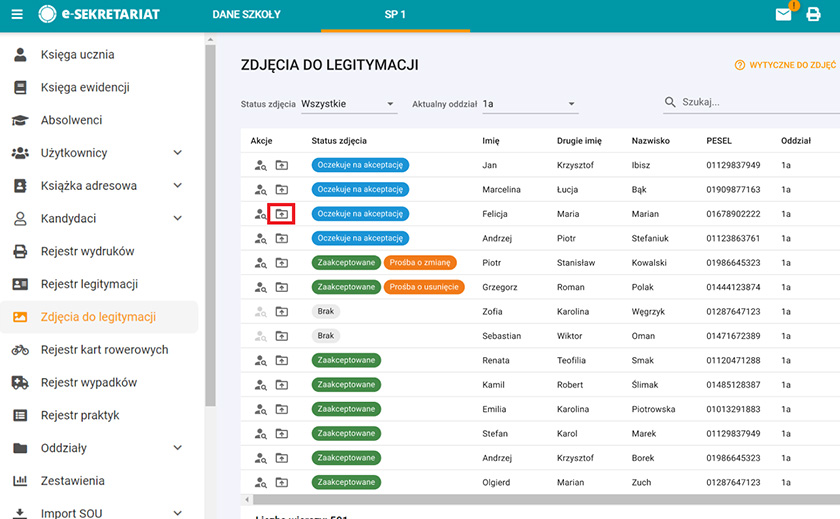840x519 pixels.
Task: Open the mail notifications envelope icon
Action: pyautogui.click(x=784, y=15)
